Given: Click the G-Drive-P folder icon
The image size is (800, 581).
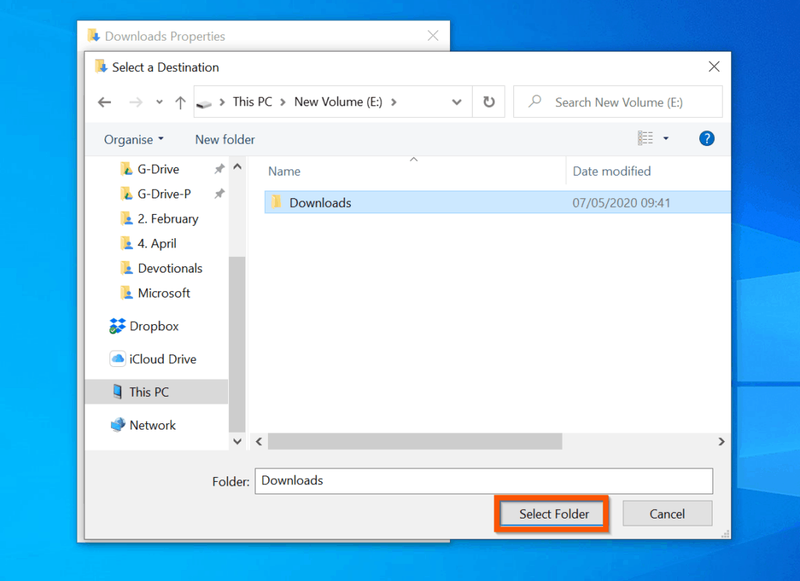Looking at the screenshot, I should [x=127, y=193].
